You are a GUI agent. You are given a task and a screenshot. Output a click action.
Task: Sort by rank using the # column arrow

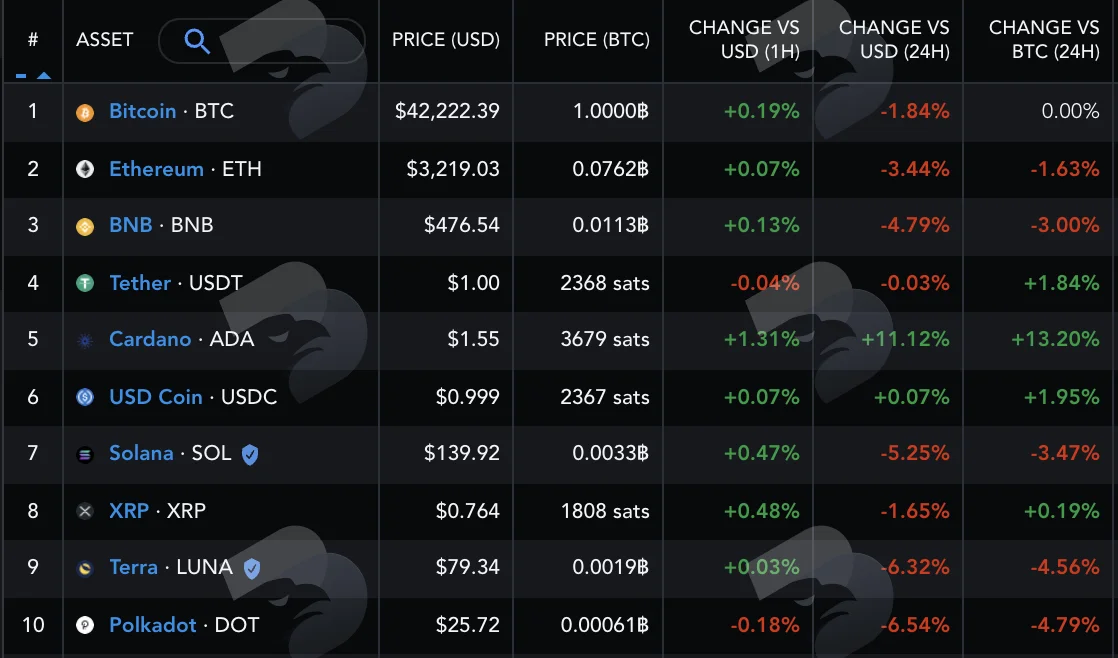(x=44, y=76)
